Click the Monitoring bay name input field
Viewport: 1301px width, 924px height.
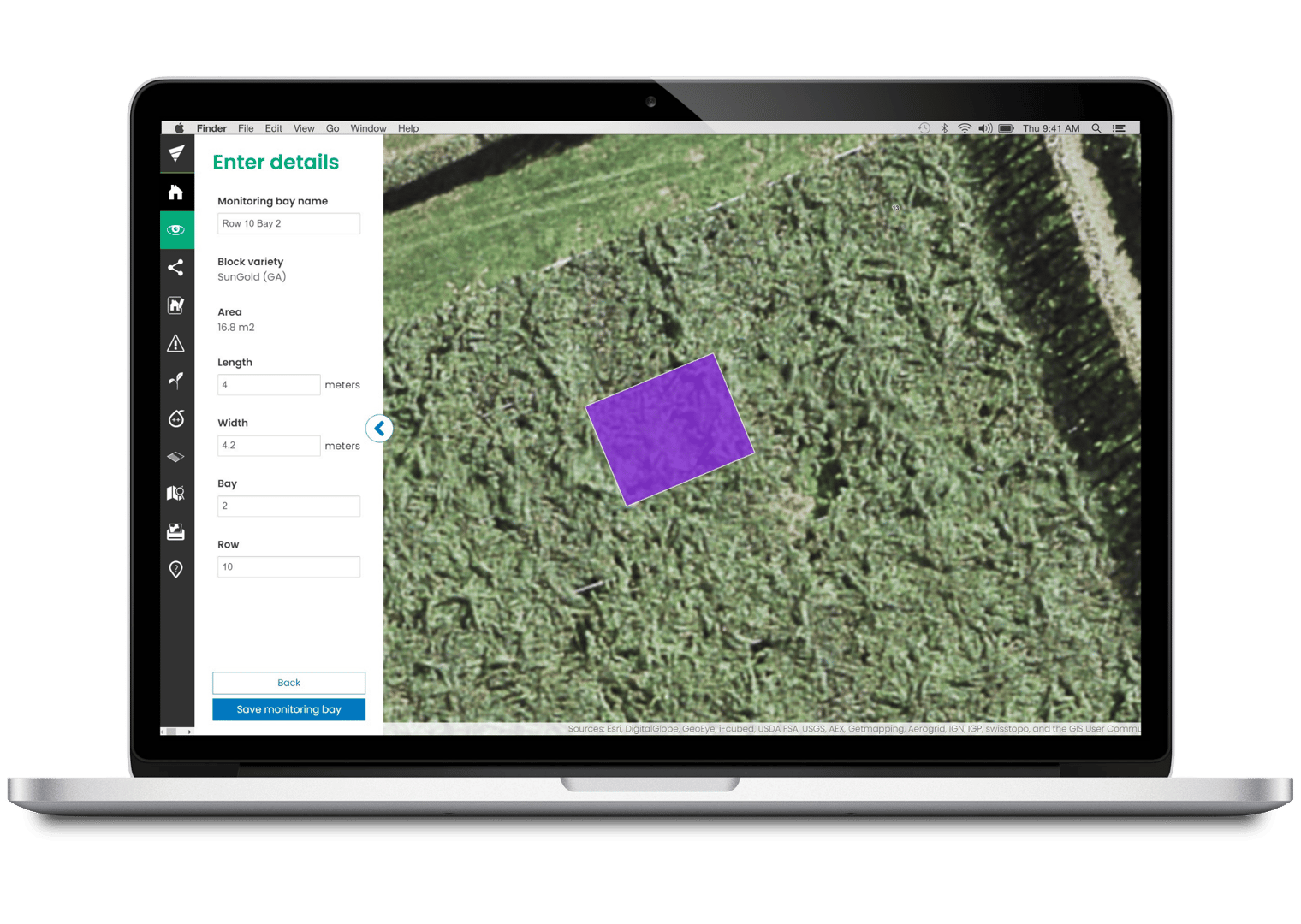click(288, 223)
